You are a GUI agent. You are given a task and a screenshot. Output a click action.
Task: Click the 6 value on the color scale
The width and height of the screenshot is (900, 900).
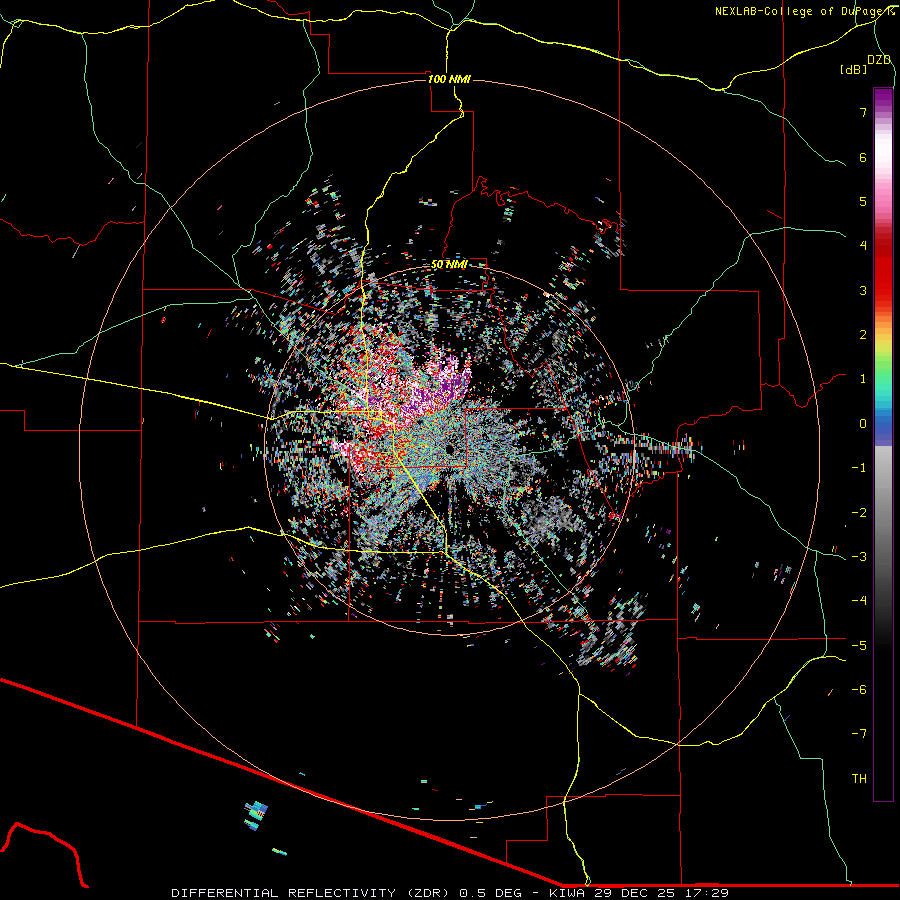pos(863,157)
